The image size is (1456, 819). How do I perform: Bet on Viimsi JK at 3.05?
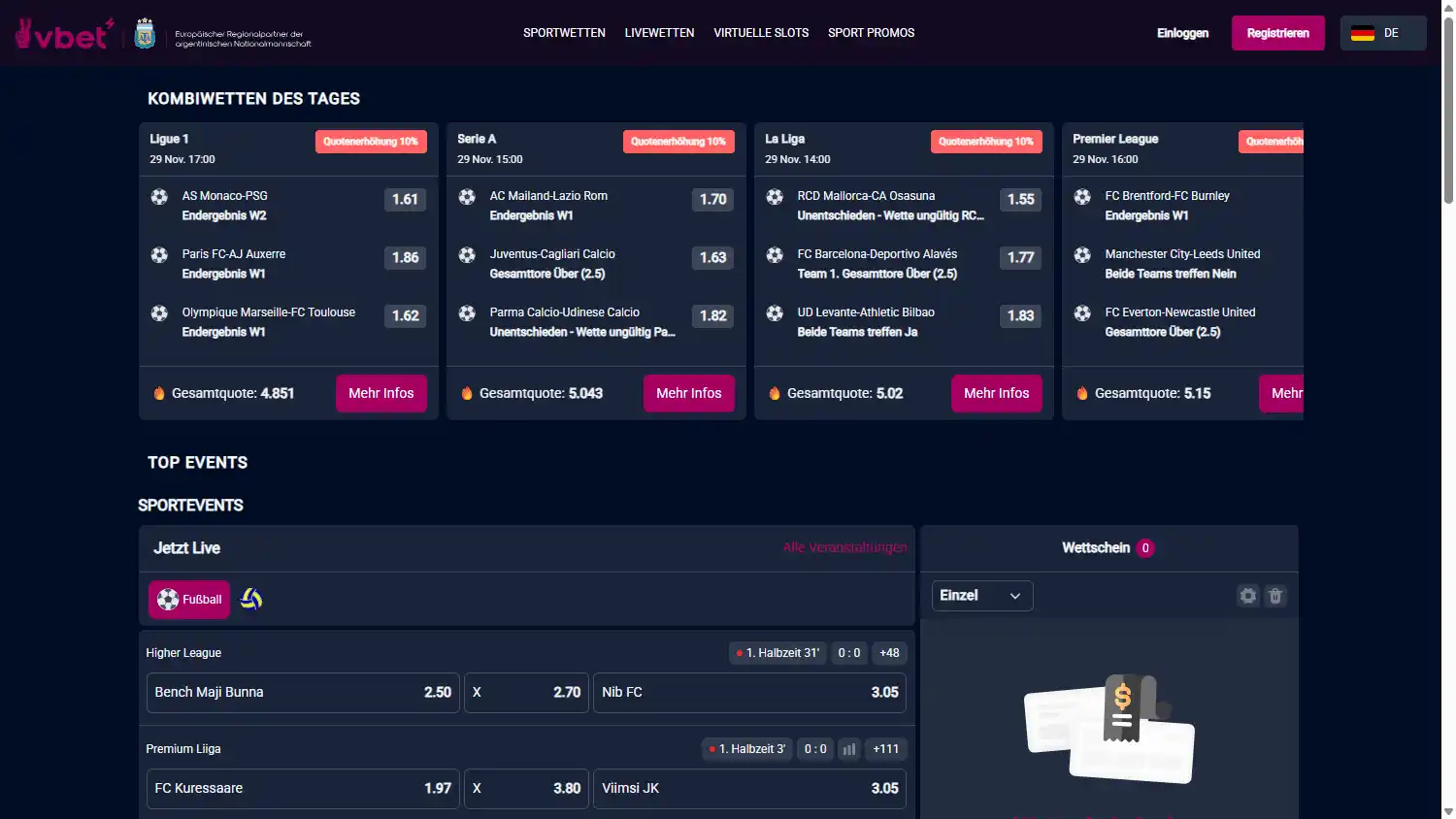(749, 789)
